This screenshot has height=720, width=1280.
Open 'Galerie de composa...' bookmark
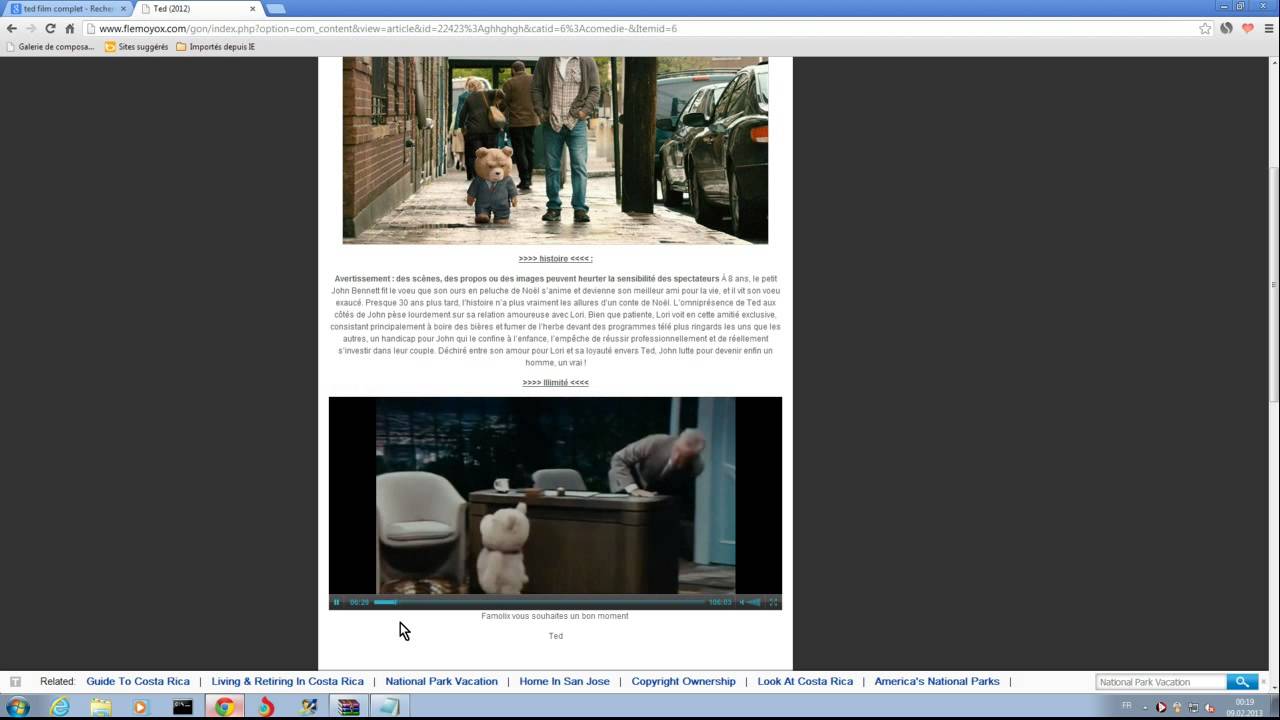50,46
